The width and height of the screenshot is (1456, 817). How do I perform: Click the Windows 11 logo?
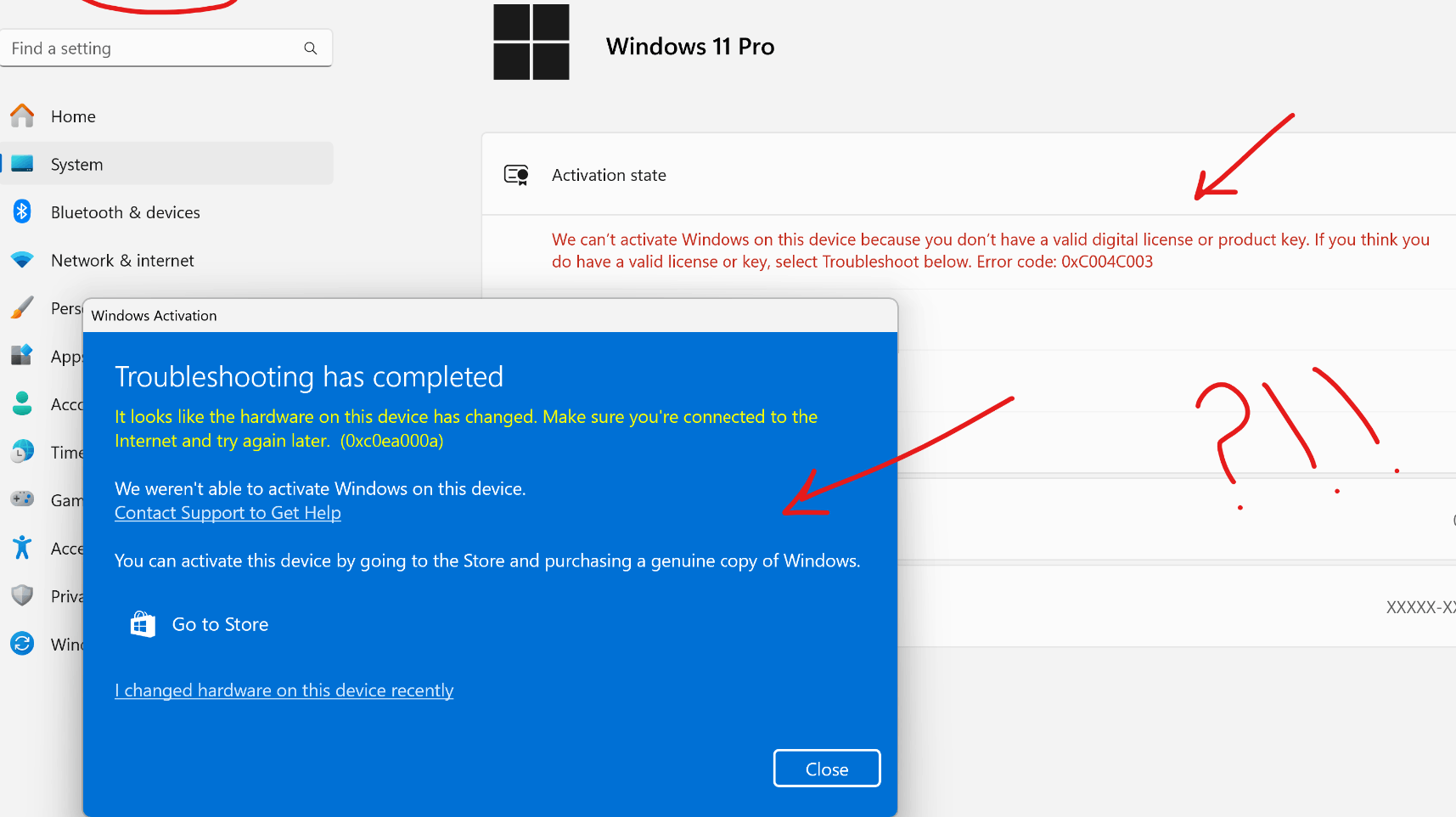531,42
